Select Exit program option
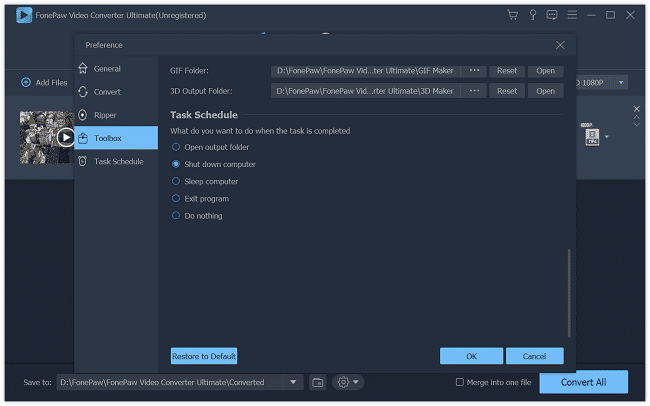This screenshot has height=406, width=650. click(176, 199)
